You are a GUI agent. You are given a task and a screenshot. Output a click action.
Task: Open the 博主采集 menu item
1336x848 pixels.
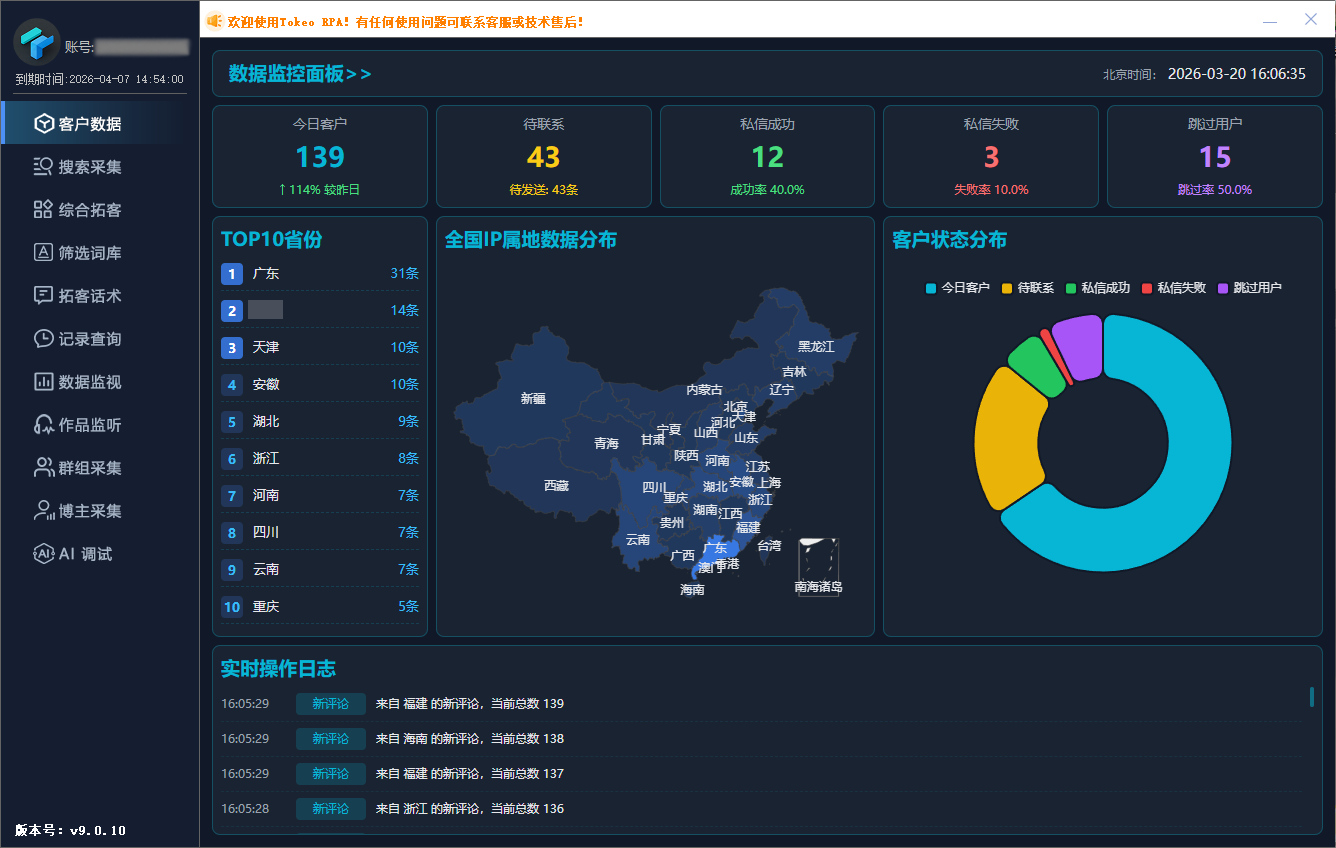coord(90,511)
